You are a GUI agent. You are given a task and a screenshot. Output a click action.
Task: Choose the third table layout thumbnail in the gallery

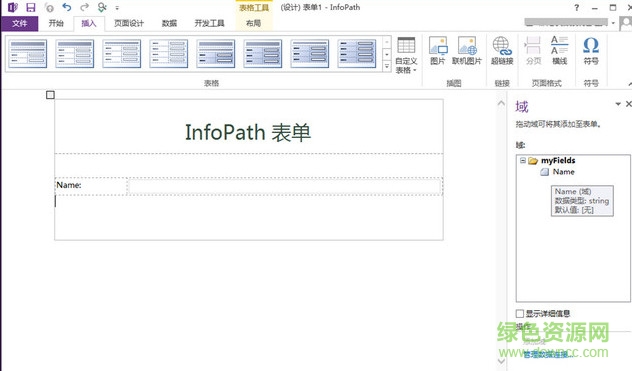[x=122, y=54]
